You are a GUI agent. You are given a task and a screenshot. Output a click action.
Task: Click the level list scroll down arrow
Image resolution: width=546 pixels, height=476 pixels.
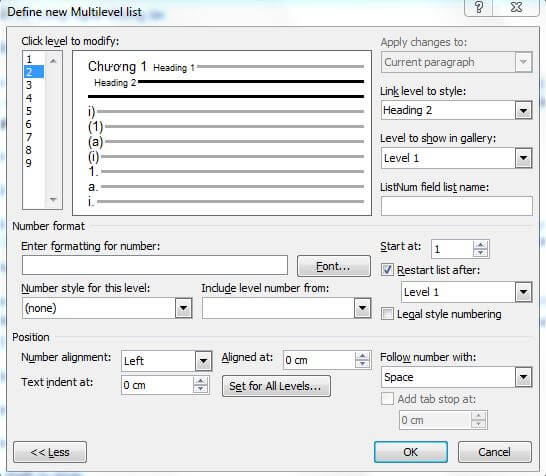(53, 200)
